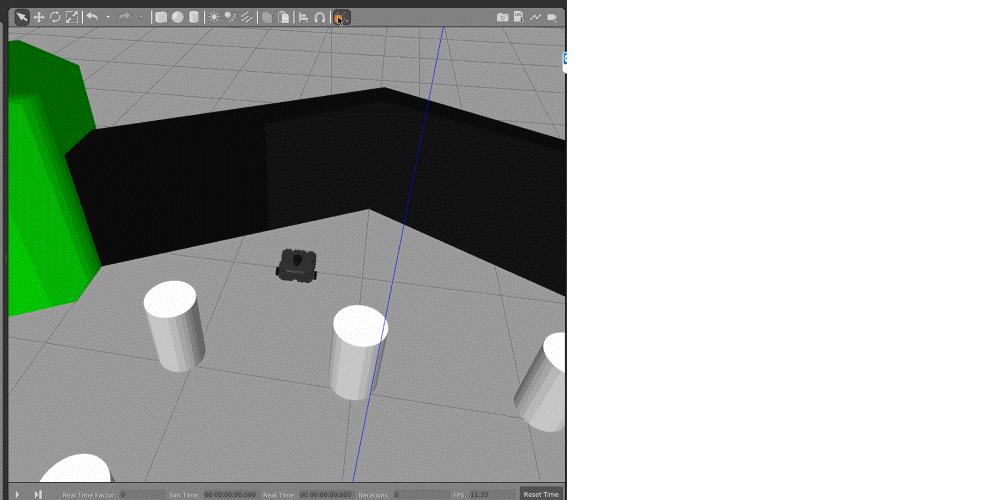
Task: Take a screenshot with camera icon
Action: coord(502,17)
